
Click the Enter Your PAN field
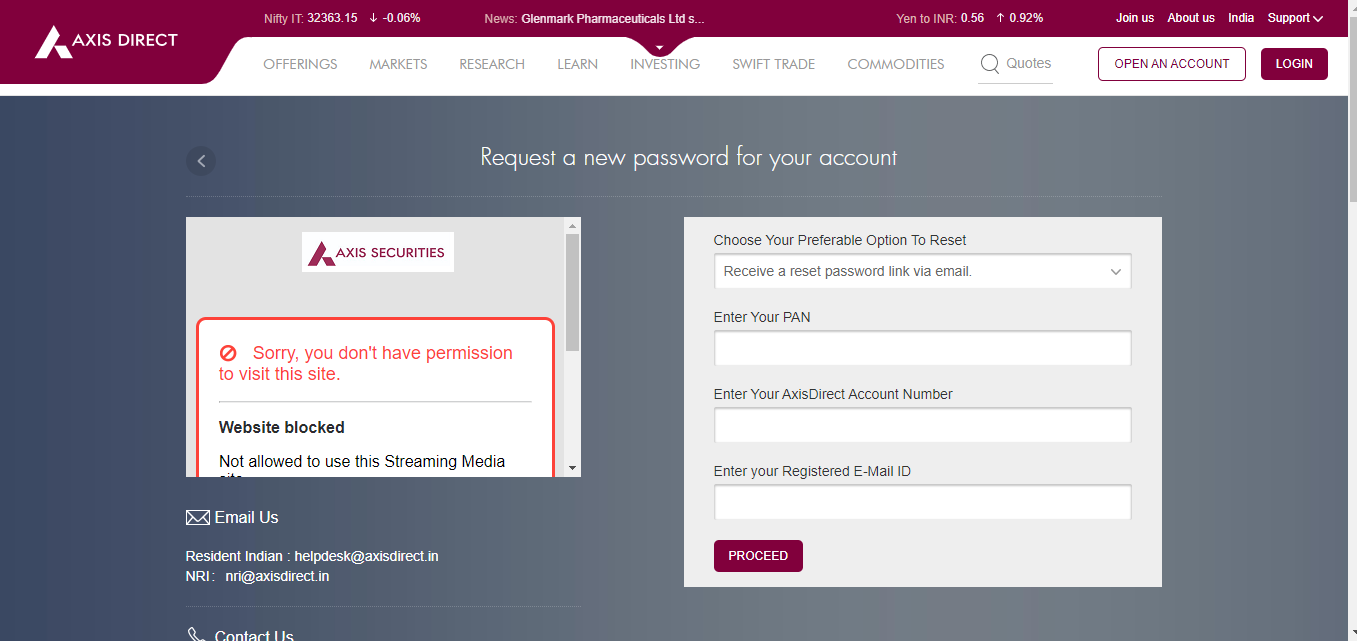click(x=922, y=348)
